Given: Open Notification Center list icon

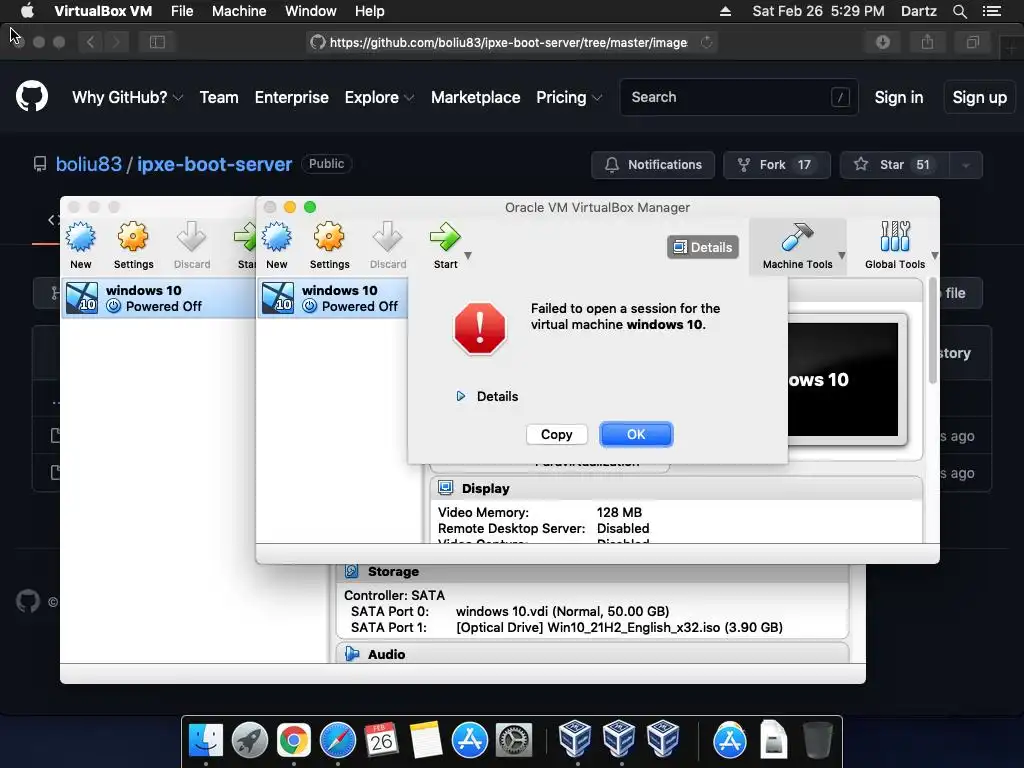Looking at the screenshot, I should pyautogui.click(x=992, y=11).
